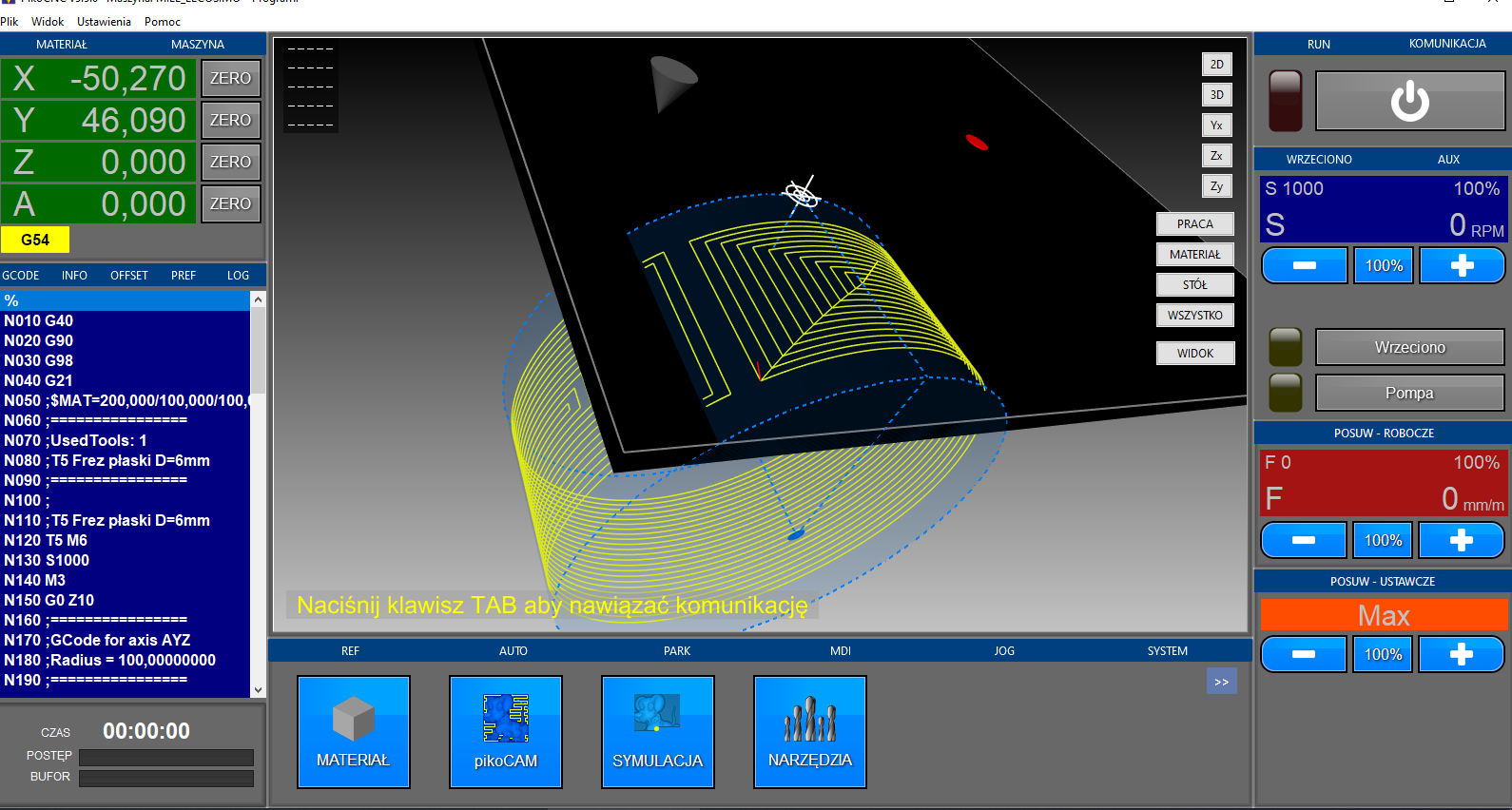
Task: Decrease setup feed with minus button
Action: coord(1304,654)
